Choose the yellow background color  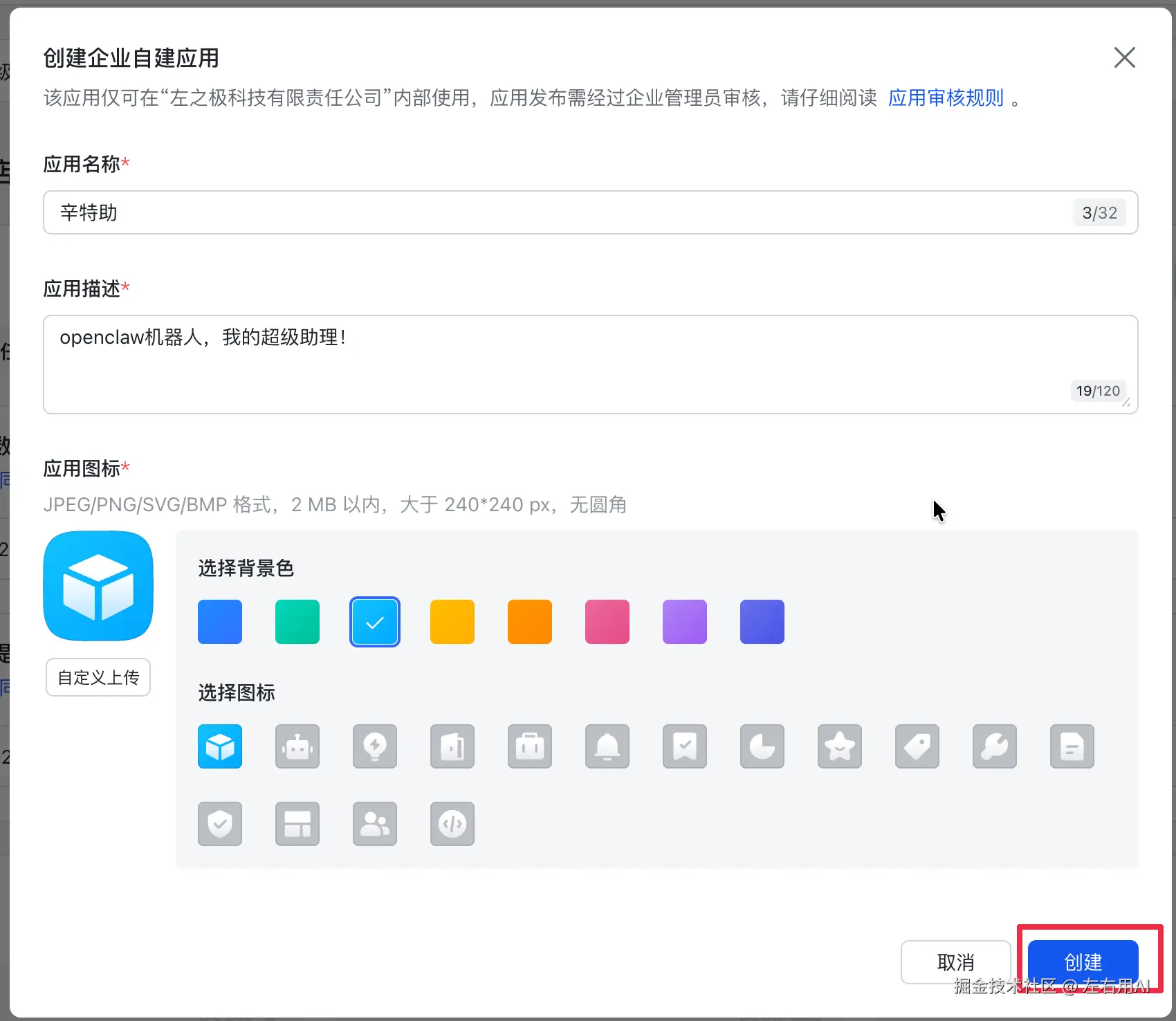452,622
